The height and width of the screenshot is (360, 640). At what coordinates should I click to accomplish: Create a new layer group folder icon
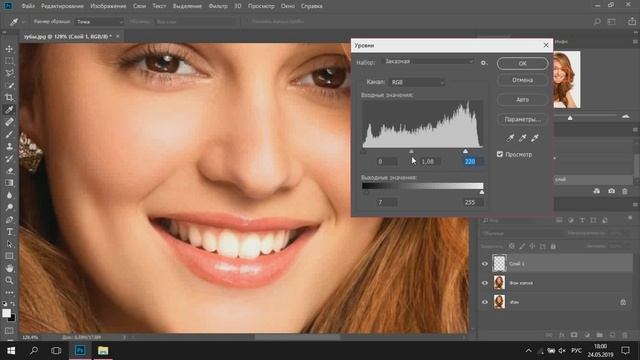(x=600, y=335)
